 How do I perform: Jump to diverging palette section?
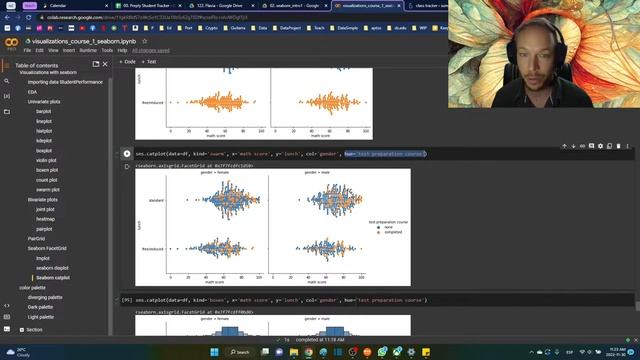[45, 298]
